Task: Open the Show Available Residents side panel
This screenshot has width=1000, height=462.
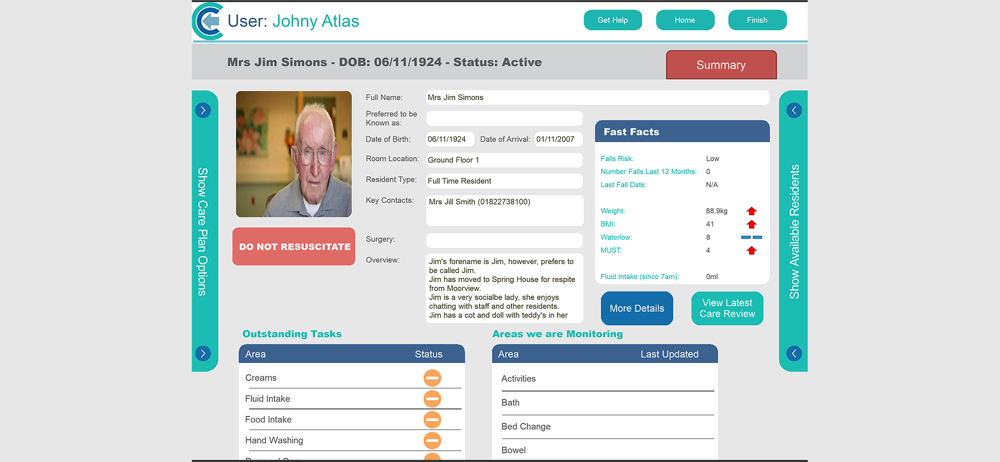Action: [x=793, y=231]
